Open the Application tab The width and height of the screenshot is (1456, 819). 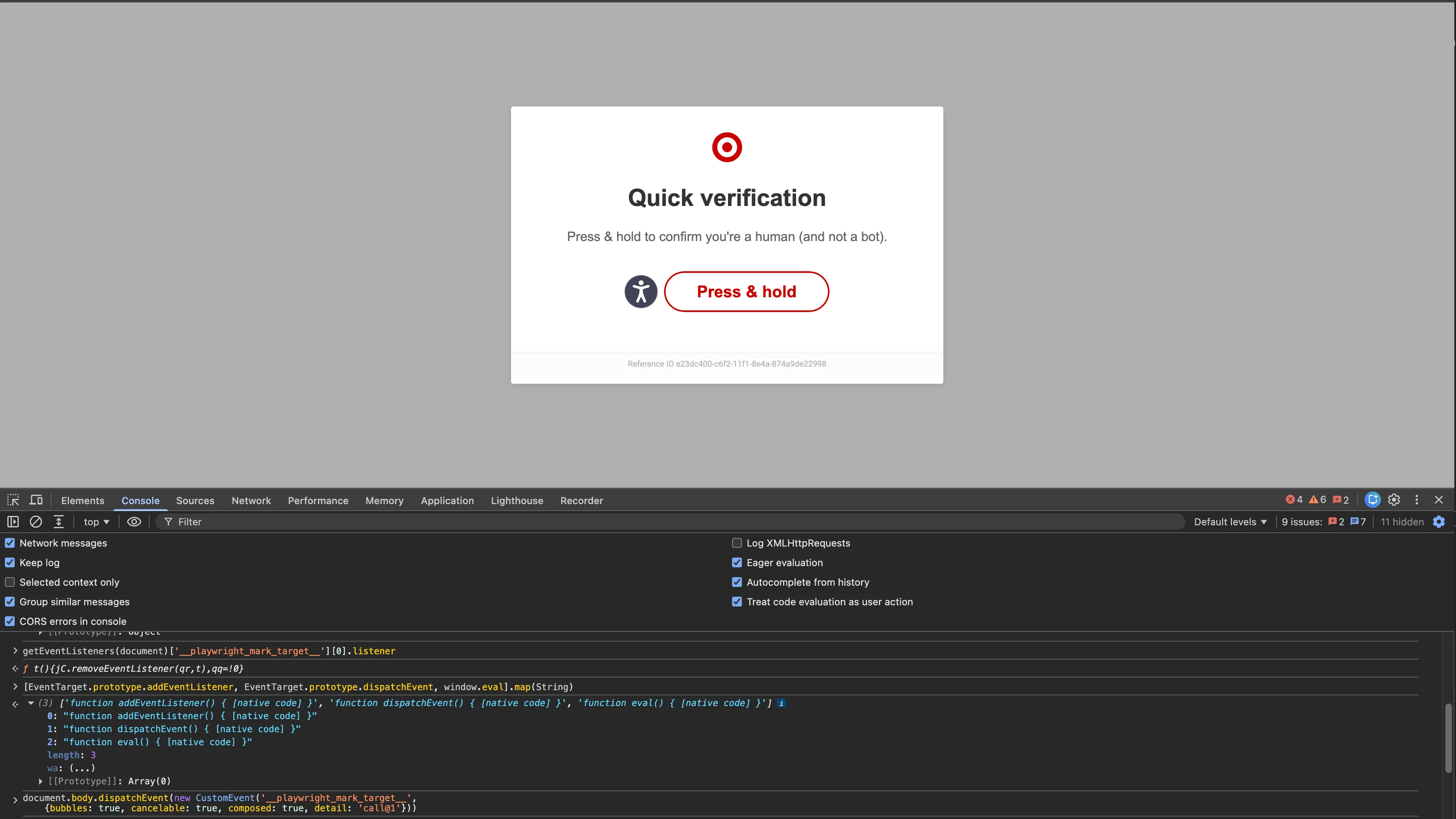(x=447, y=501)
